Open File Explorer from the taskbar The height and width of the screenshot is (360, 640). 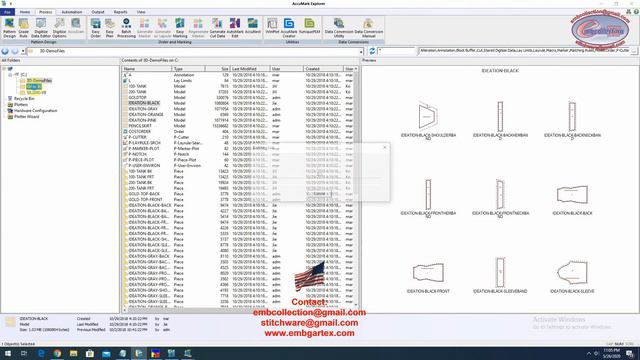pos(73,353)
